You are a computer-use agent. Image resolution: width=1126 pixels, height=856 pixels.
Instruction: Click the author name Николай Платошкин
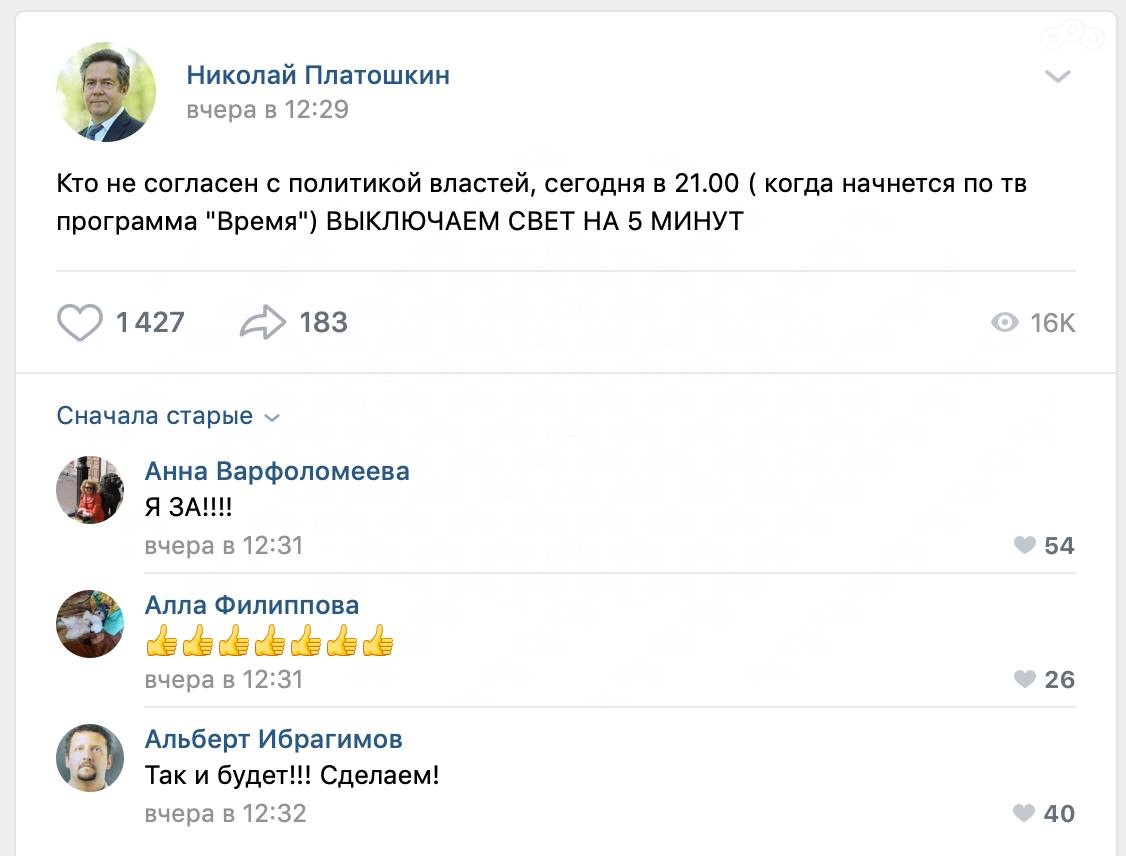pos(318,75)
